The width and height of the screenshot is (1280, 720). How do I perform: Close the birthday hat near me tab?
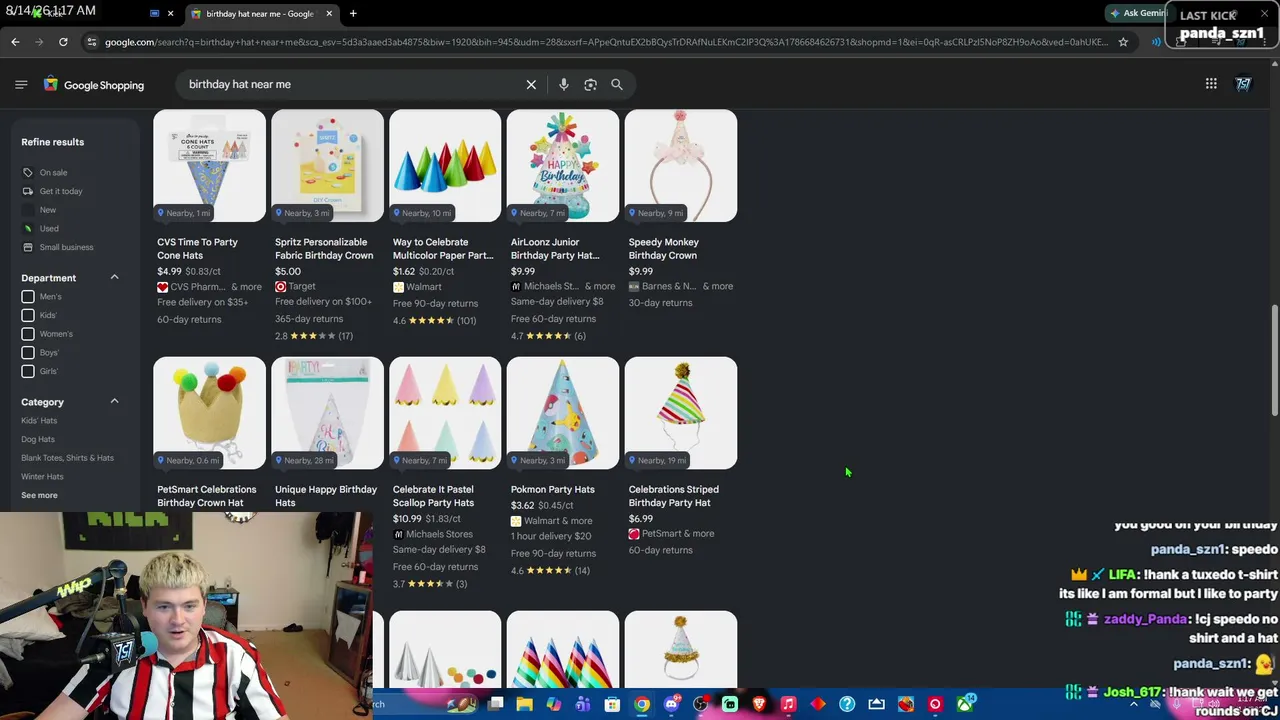[329, 13]
